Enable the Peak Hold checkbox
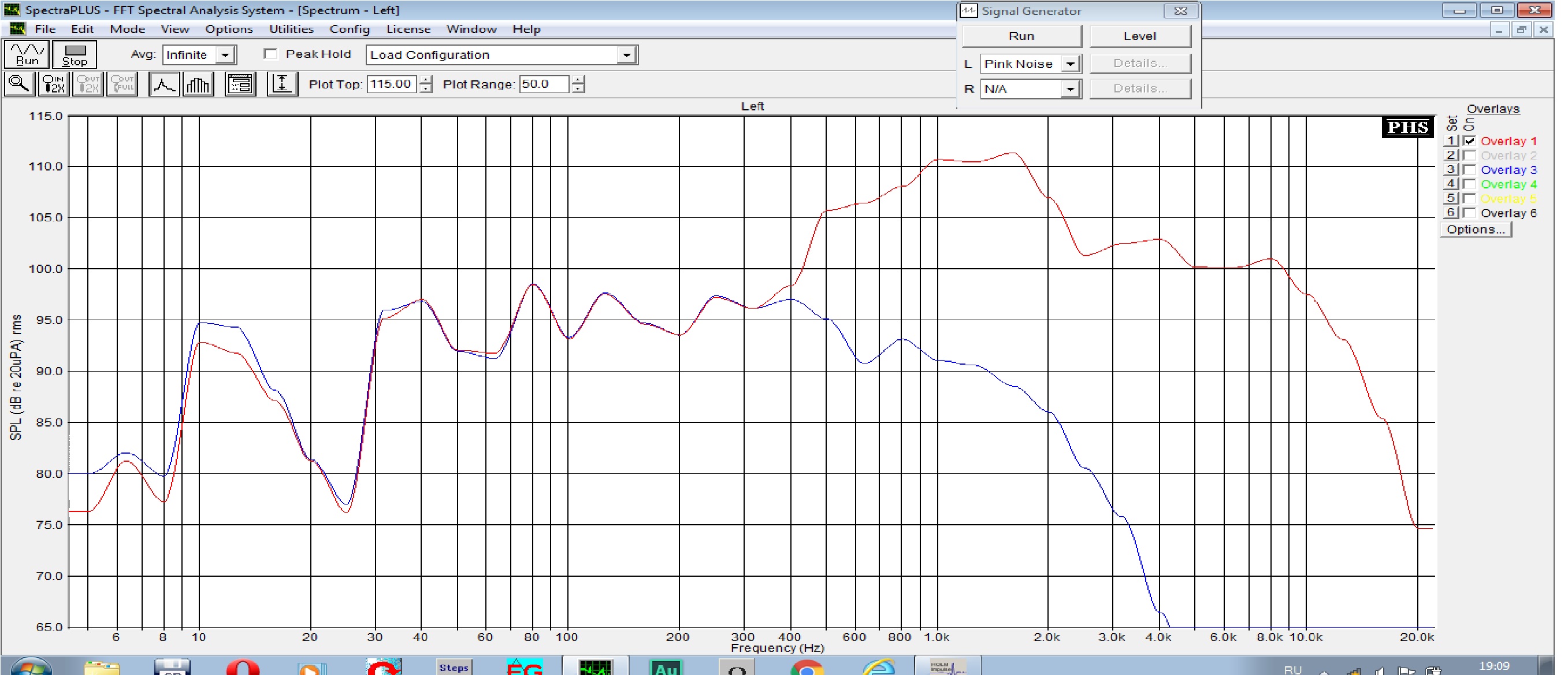This screenshot has height=675, width=1568. [x=271, y=54]
